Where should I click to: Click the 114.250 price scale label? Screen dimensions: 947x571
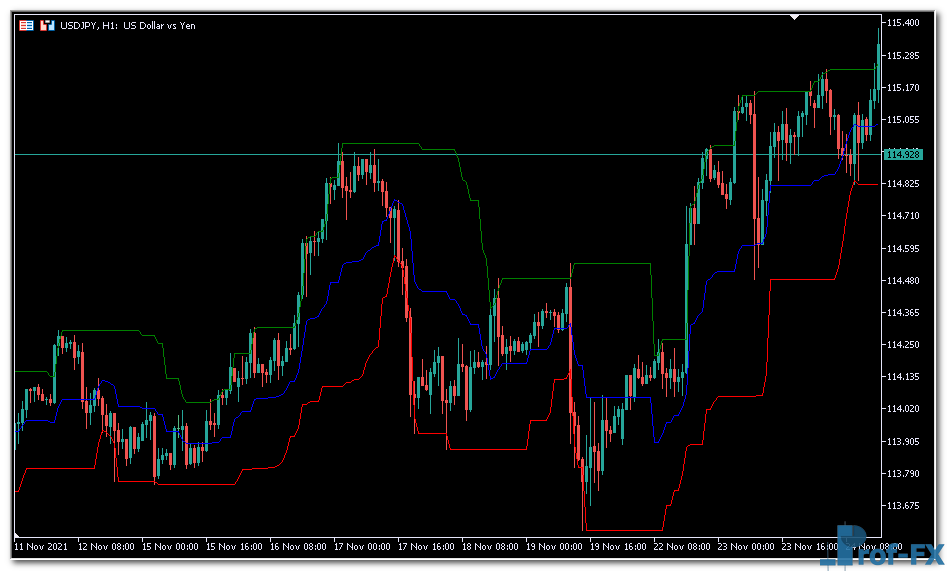[x=903, y=345]
